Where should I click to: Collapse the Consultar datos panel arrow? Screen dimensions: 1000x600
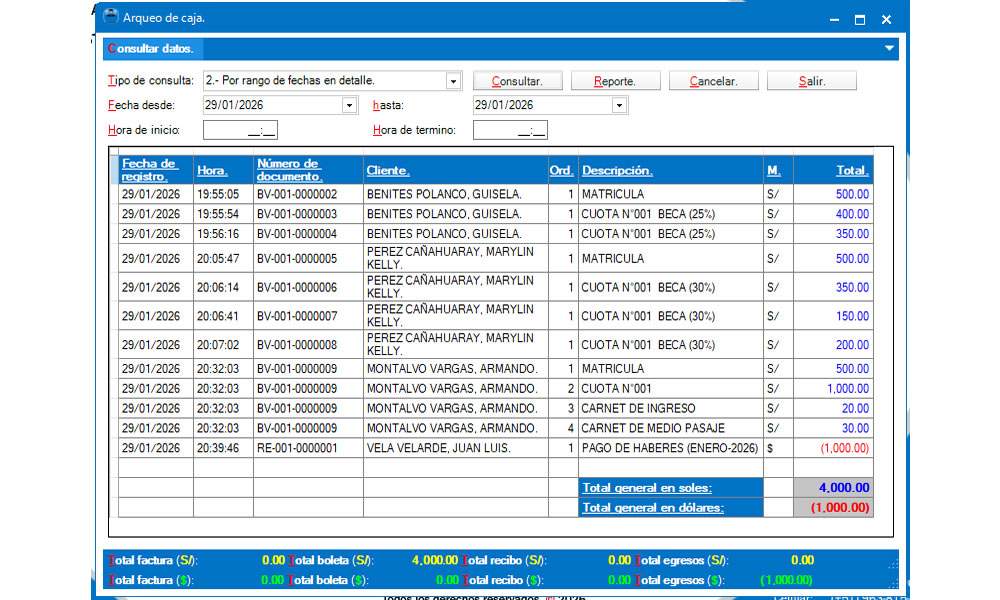[889, 48]
